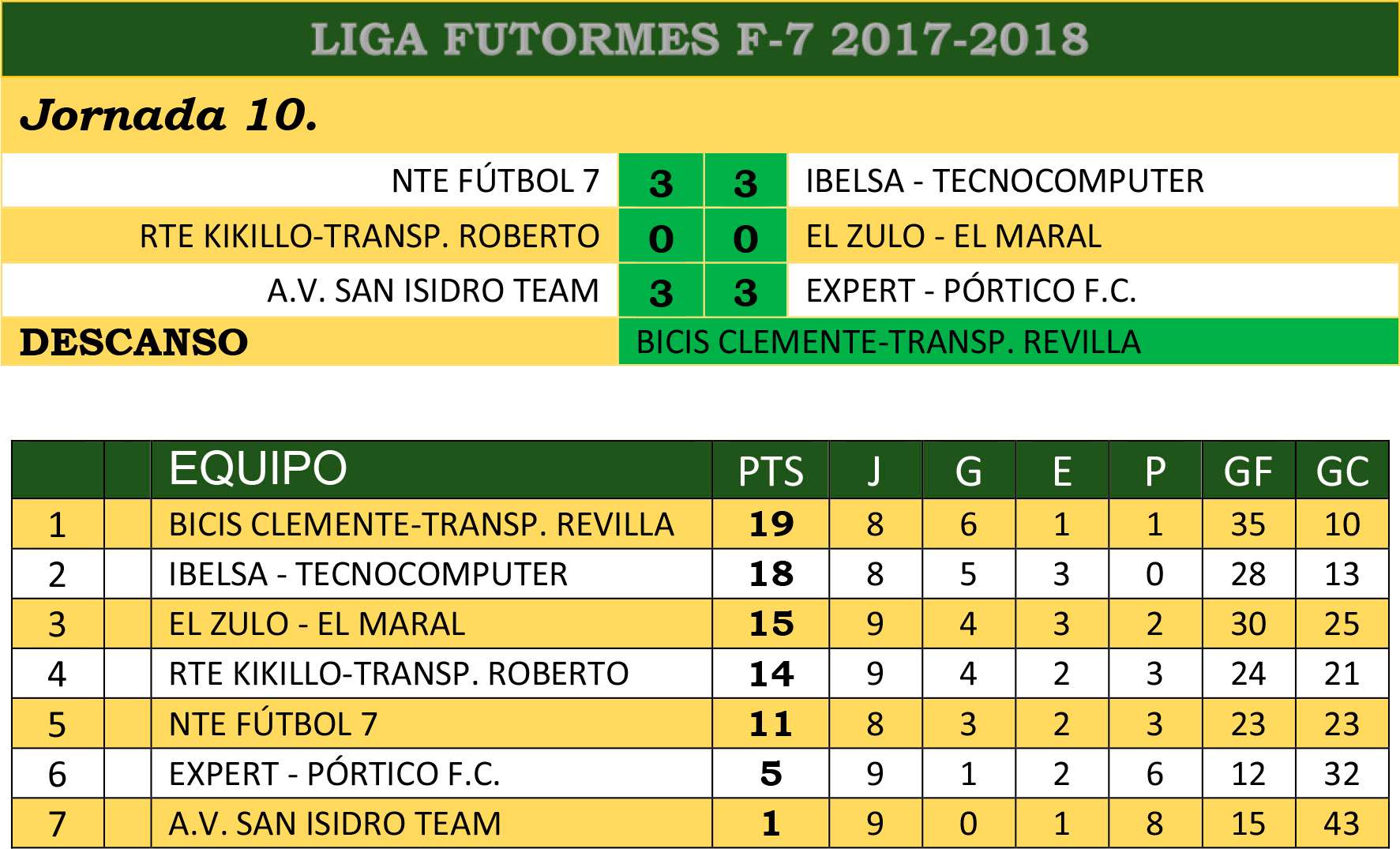Image resolution: width=1400 pixels, height=849 pixels.
Task: Select IBELSA - TECNOCOMPUTER in match results
Action: (x=1004, y=182)
